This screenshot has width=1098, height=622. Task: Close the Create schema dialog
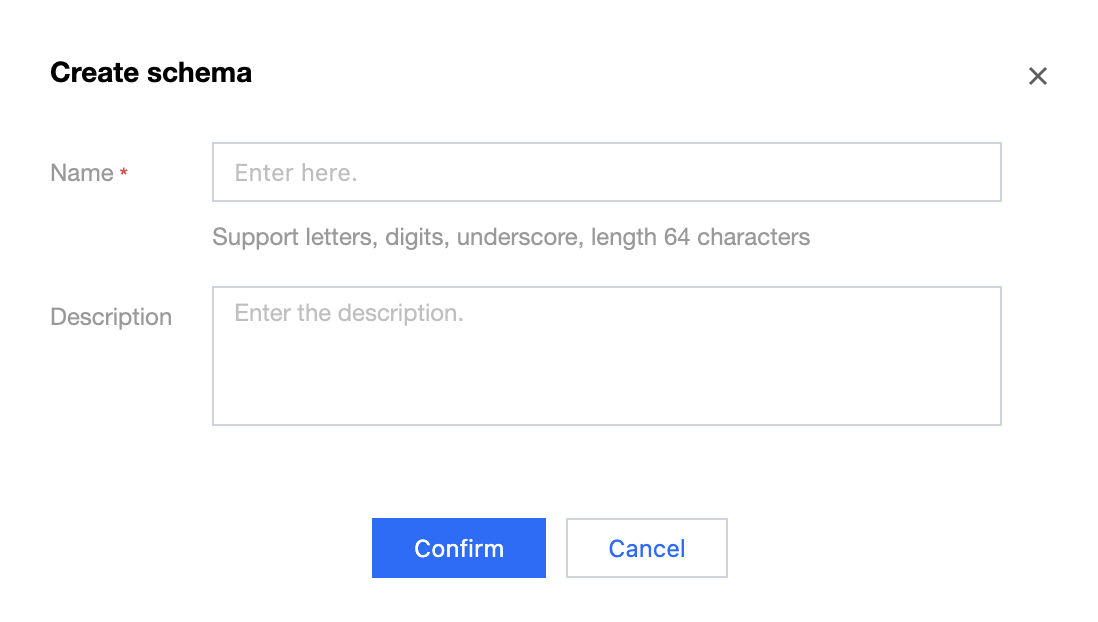(1038, 76)
